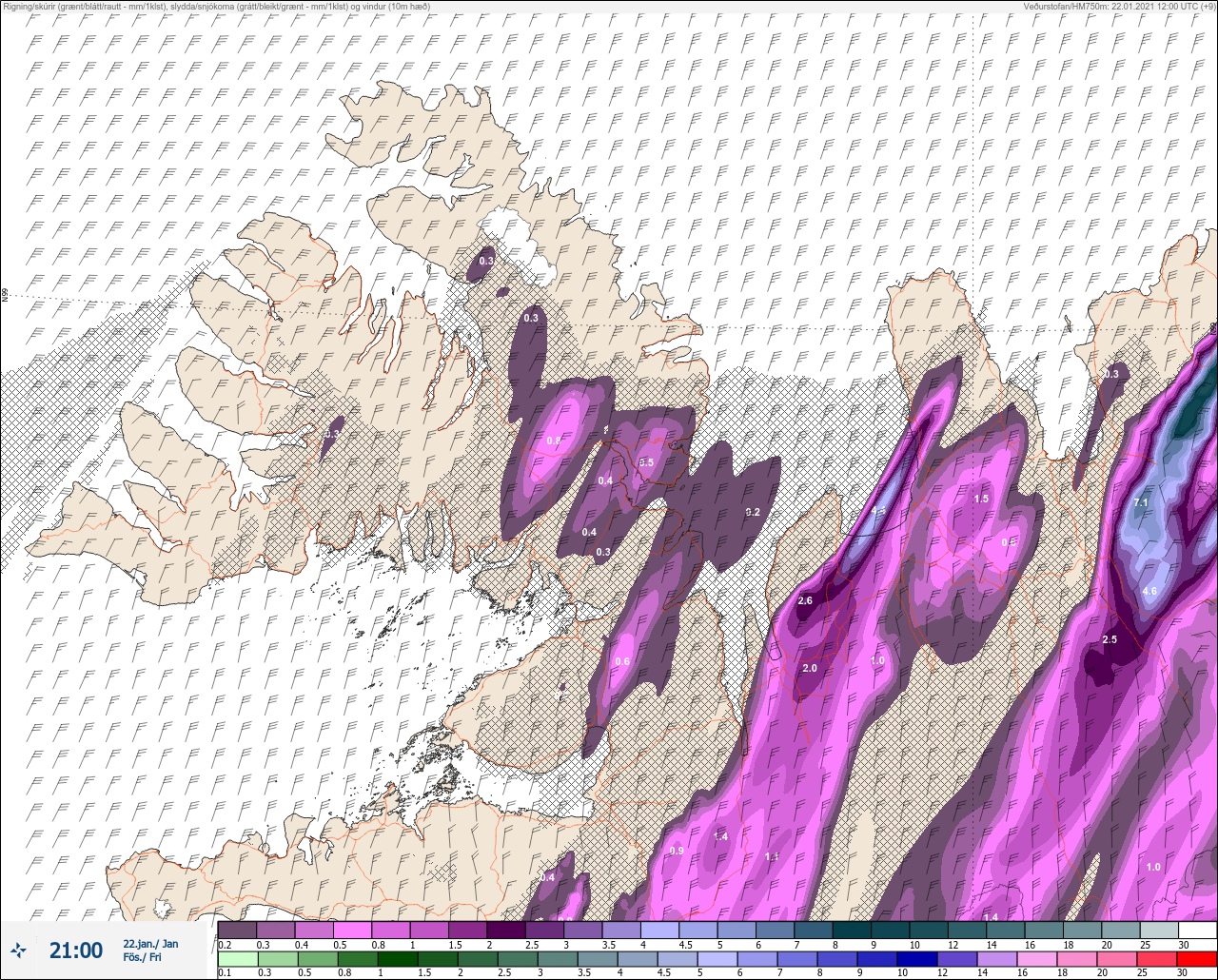
Task: Click the '0.1' label starting the rain legend
Action: click(225, 973)
